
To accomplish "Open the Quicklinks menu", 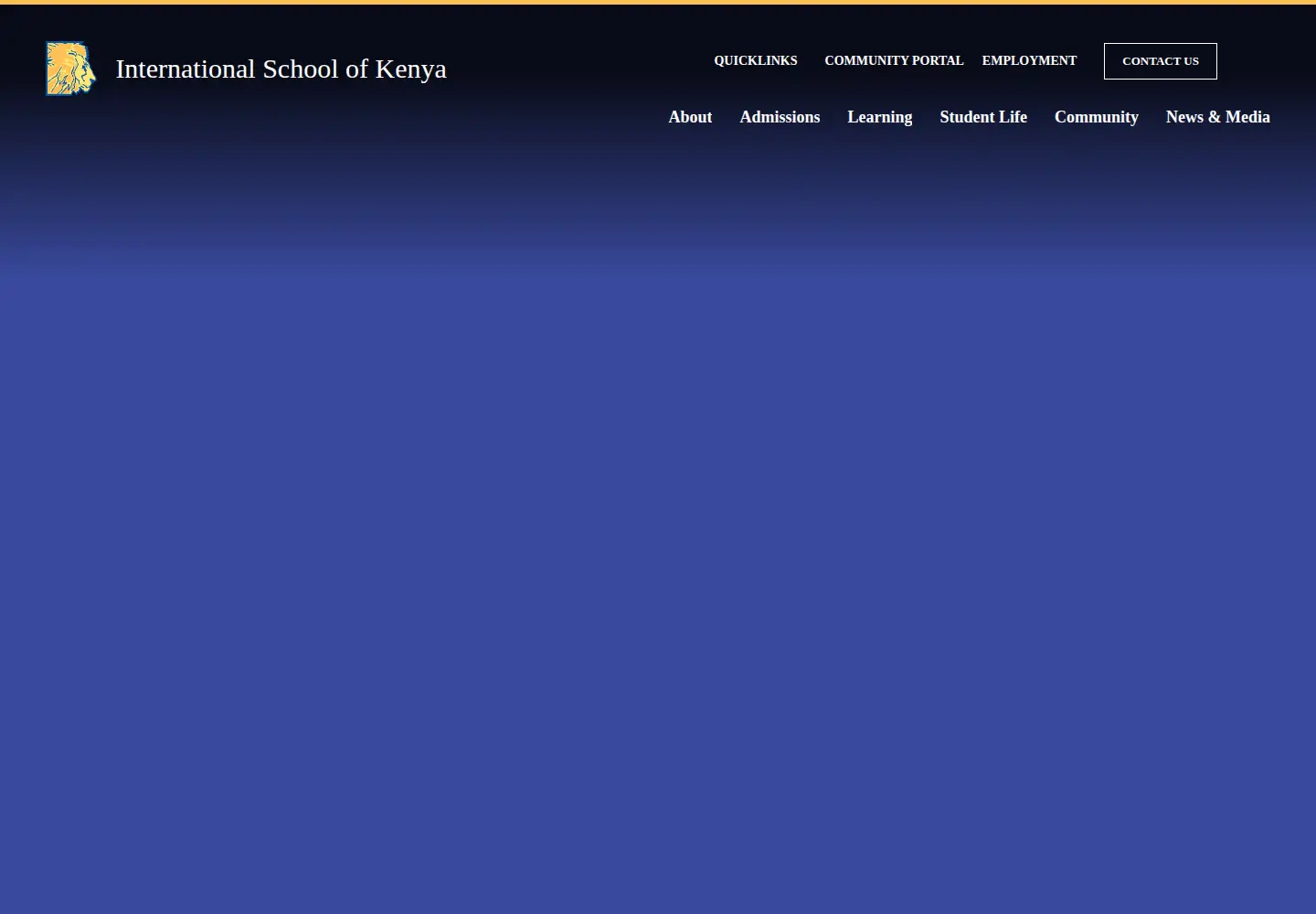I will point(755,60).
